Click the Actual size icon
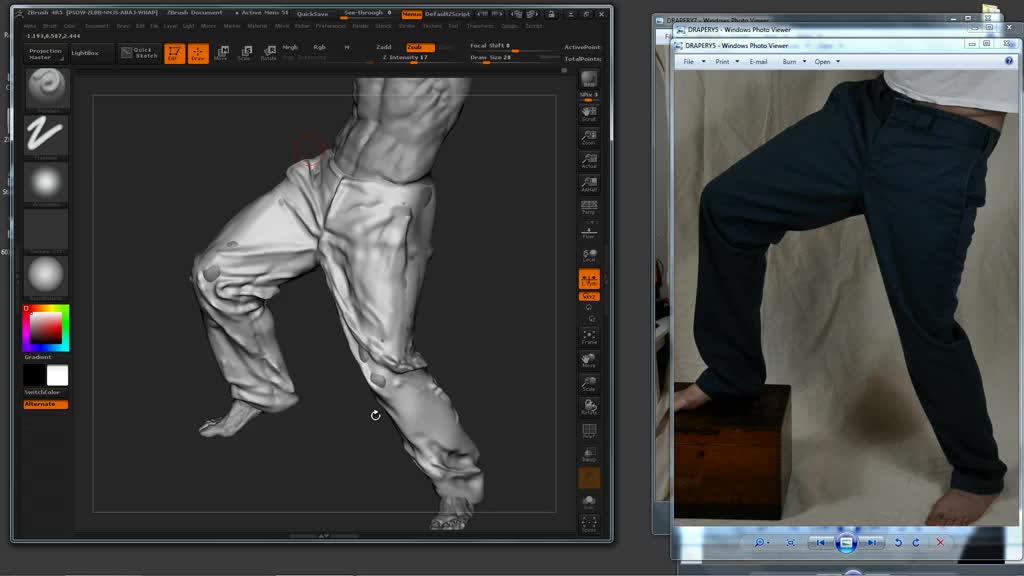The height and width of the screenshot is (576, 1024). coord(589,160)
